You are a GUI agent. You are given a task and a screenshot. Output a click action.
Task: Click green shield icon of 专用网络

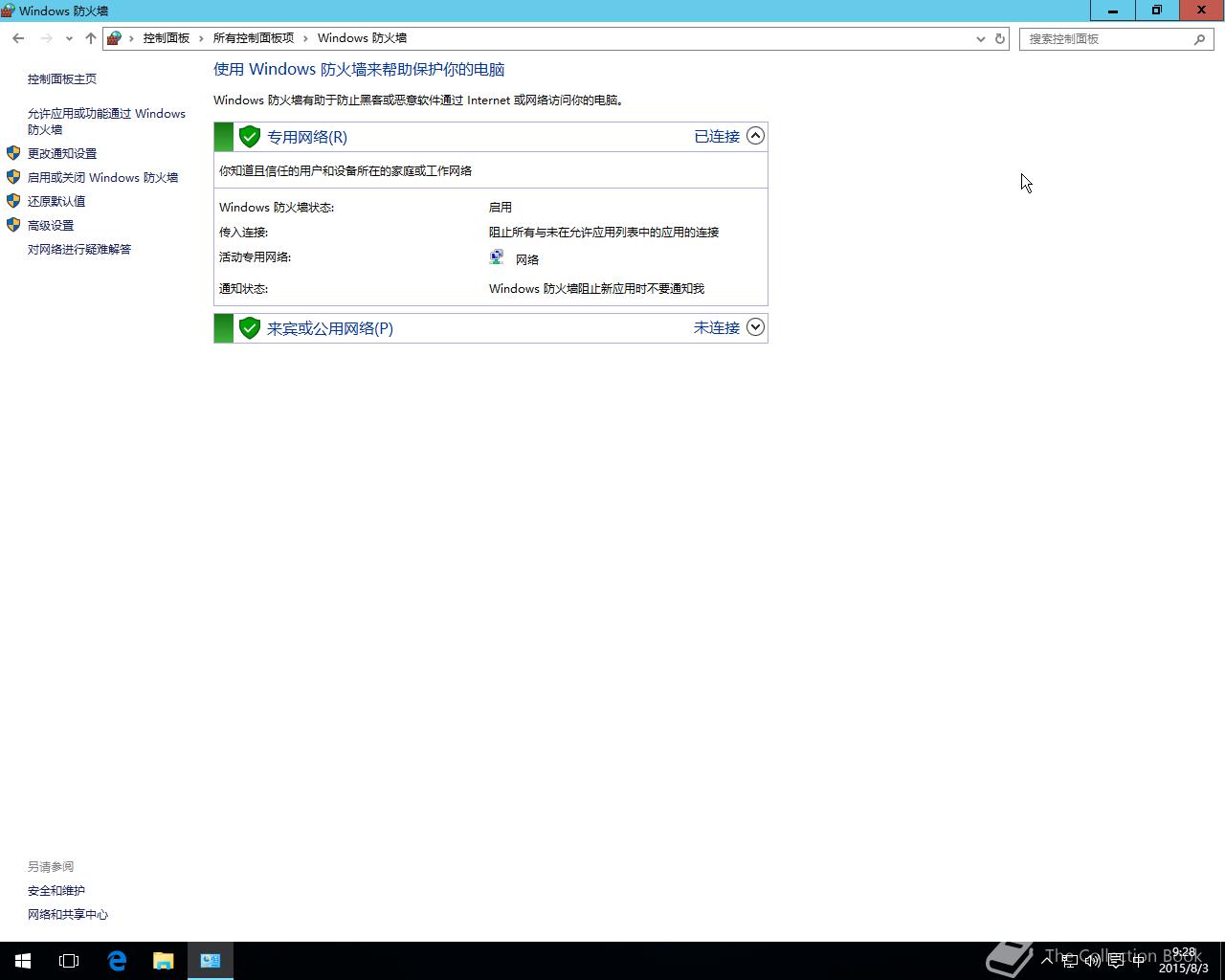click(x=250, y=137)
